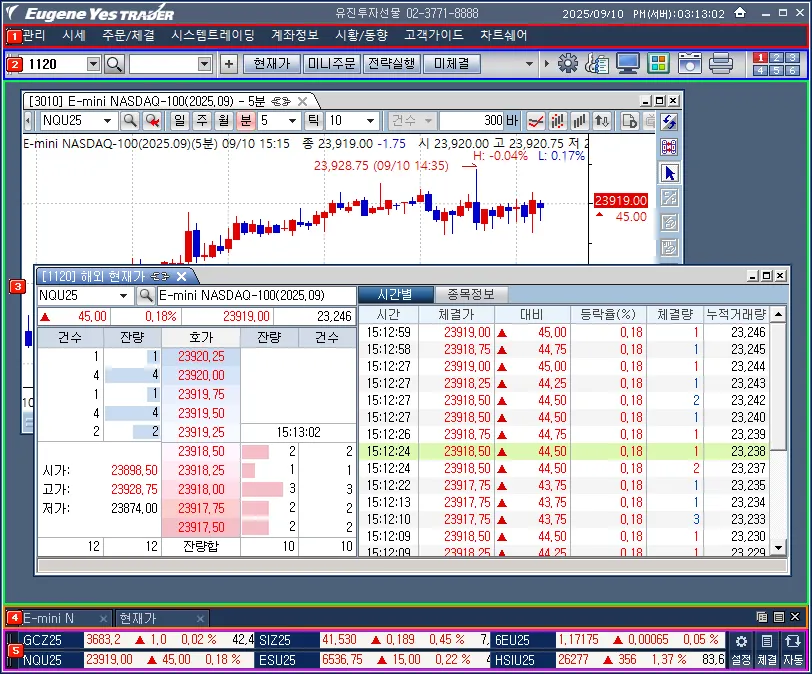The image size is (812, 674).
Task: Open the 차트쉐어 menu item
Action: [x=503, y=35]
